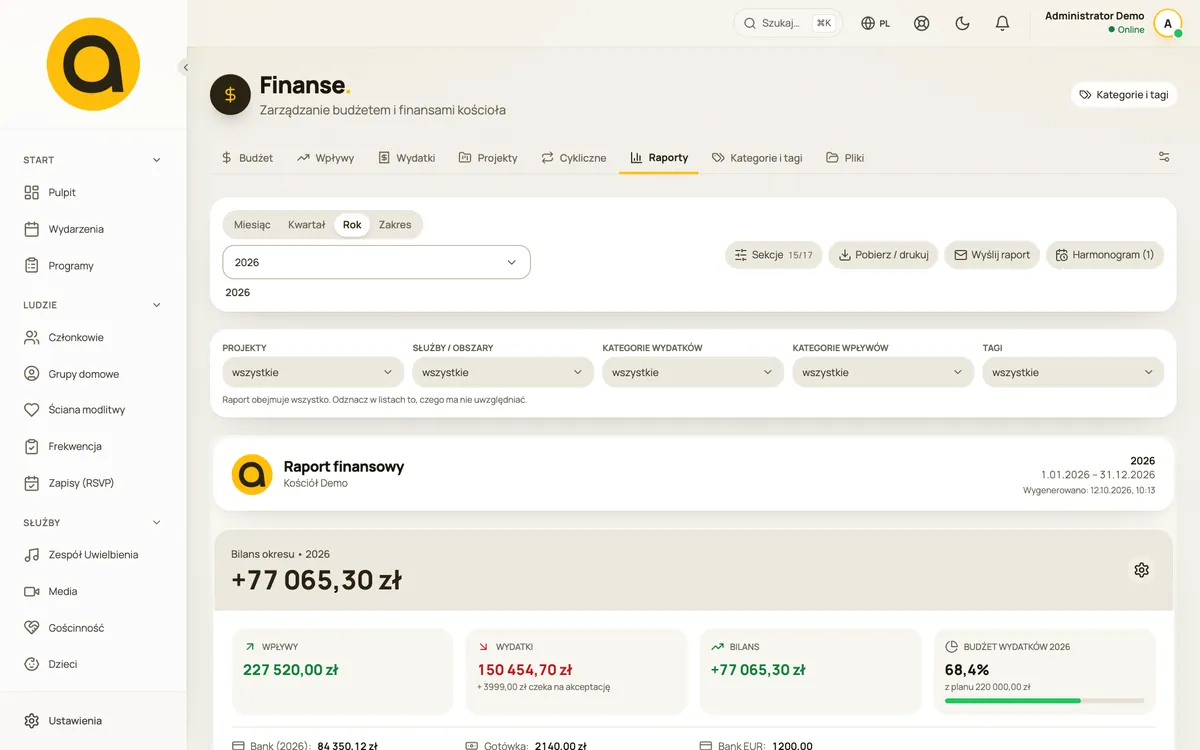Click the Szukaj search field
The image size is (1200, 750).
[788, 23]
